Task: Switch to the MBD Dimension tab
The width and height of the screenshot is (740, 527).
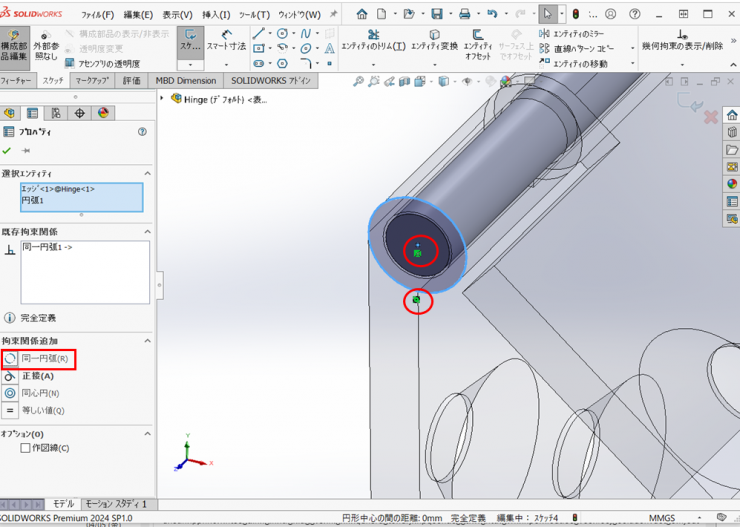Action: tap(186, 80)
